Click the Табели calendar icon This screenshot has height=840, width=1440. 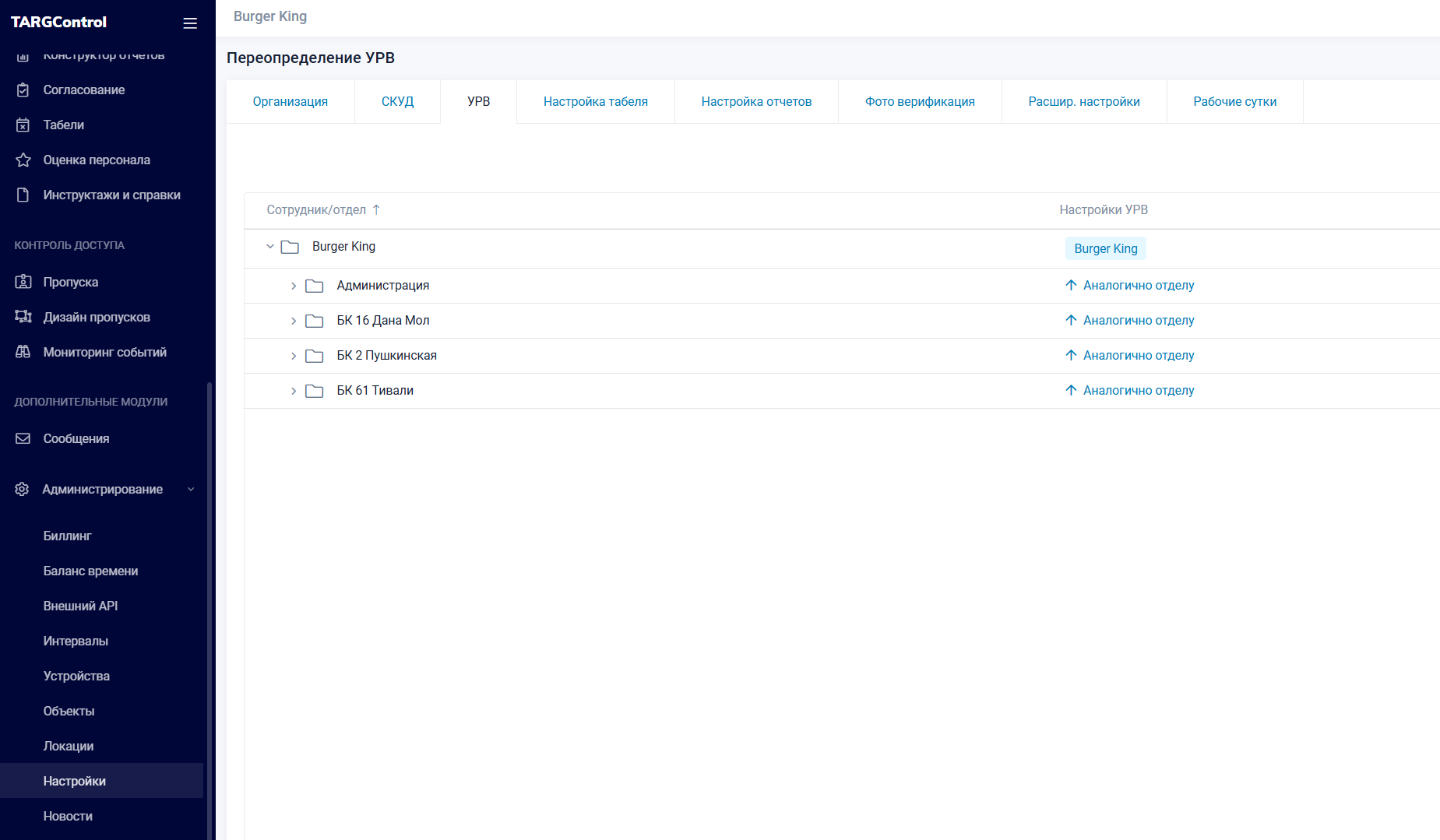pyautogui.click(x=23, y=125)
